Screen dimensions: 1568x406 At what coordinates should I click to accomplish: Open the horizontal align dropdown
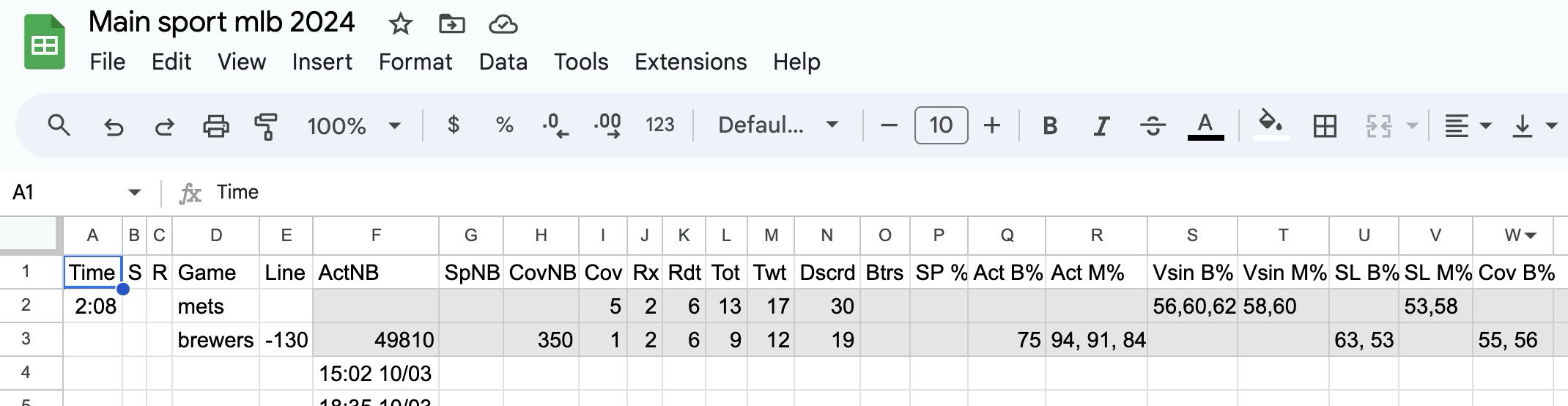click(x=1468, y=126)
